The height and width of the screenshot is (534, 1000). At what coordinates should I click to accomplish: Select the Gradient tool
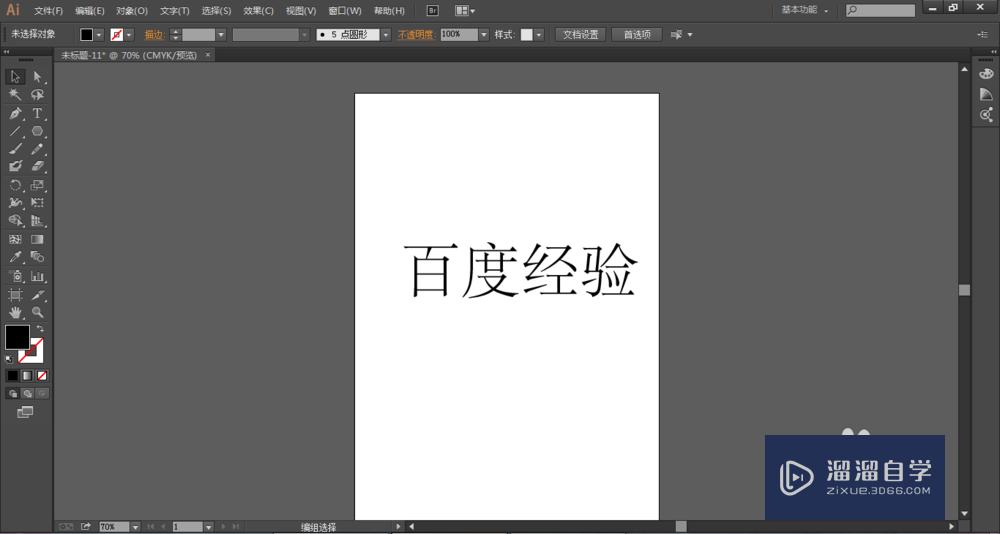pyautogui.click(x=37, y=239)
